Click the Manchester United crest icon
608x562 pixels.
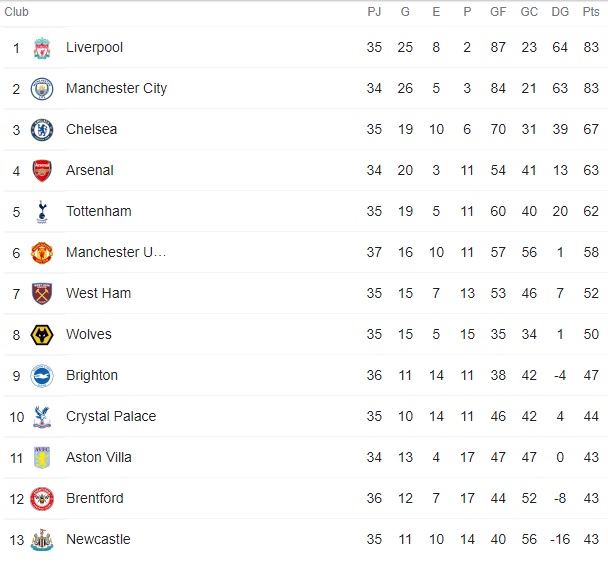(41, 253)
